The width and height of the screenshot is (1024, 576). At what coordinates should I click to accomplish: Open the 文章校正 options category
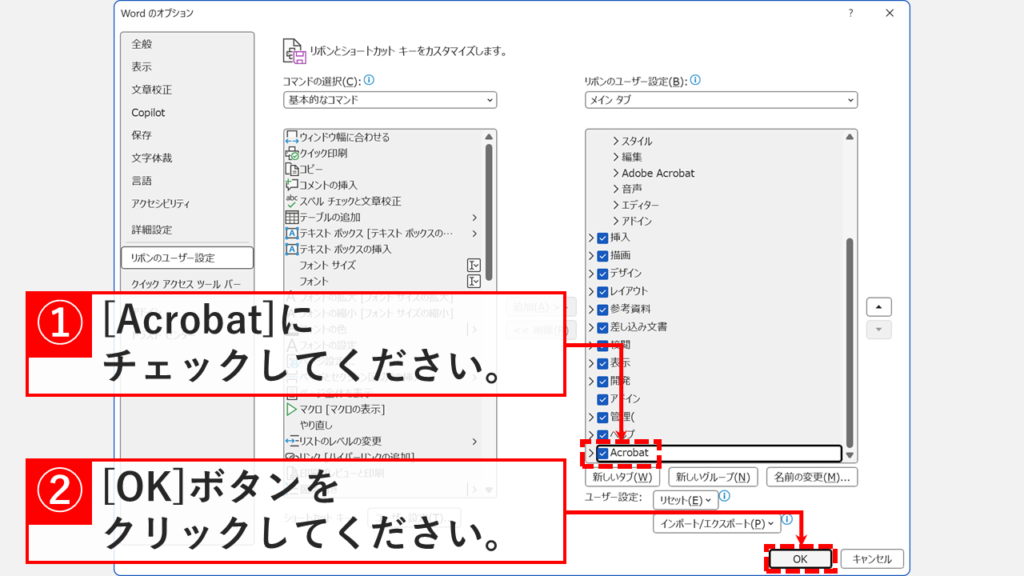[x=152, y=89]
